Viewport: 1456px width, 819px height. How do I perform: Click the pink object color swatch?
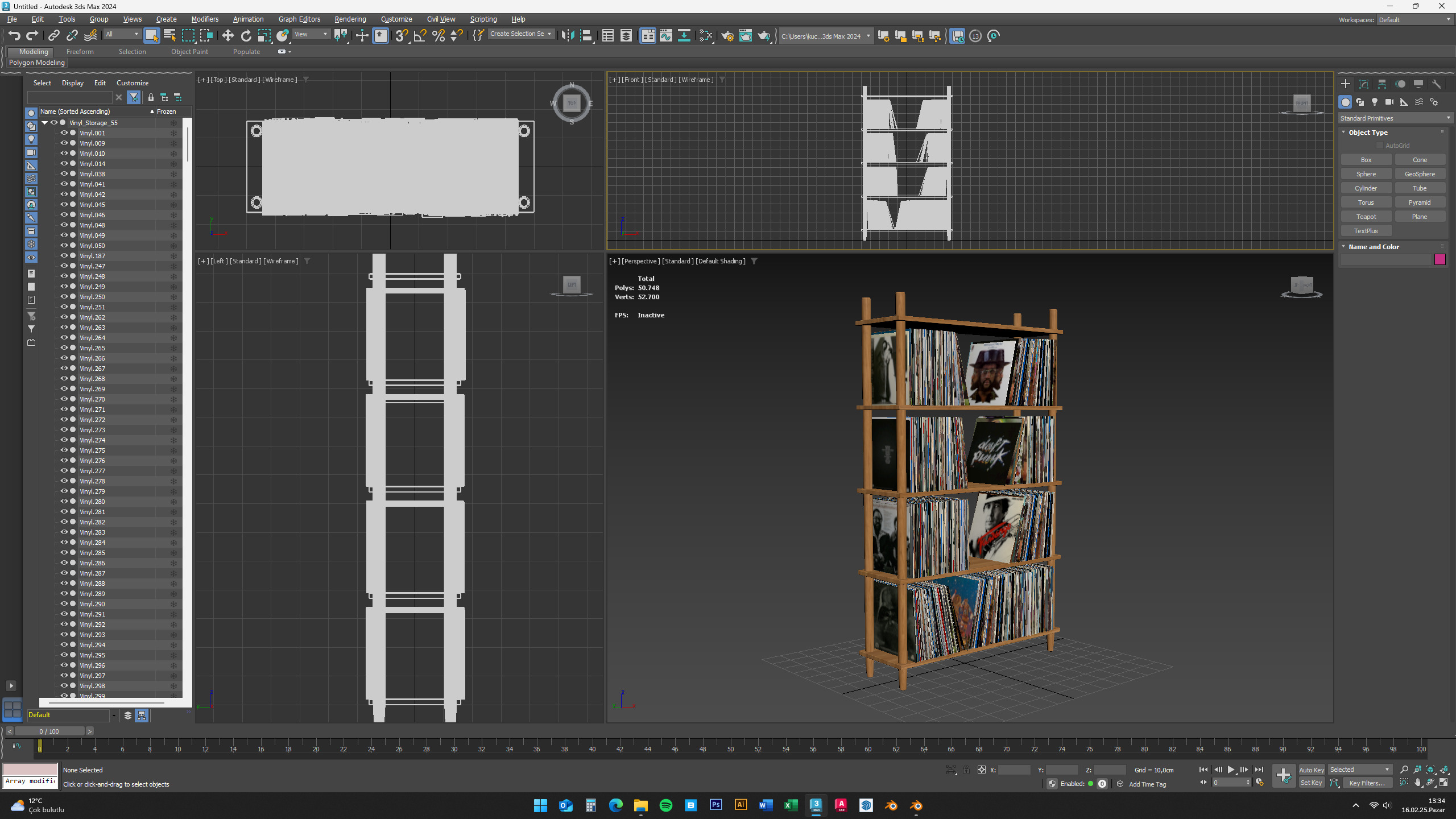1440,260
